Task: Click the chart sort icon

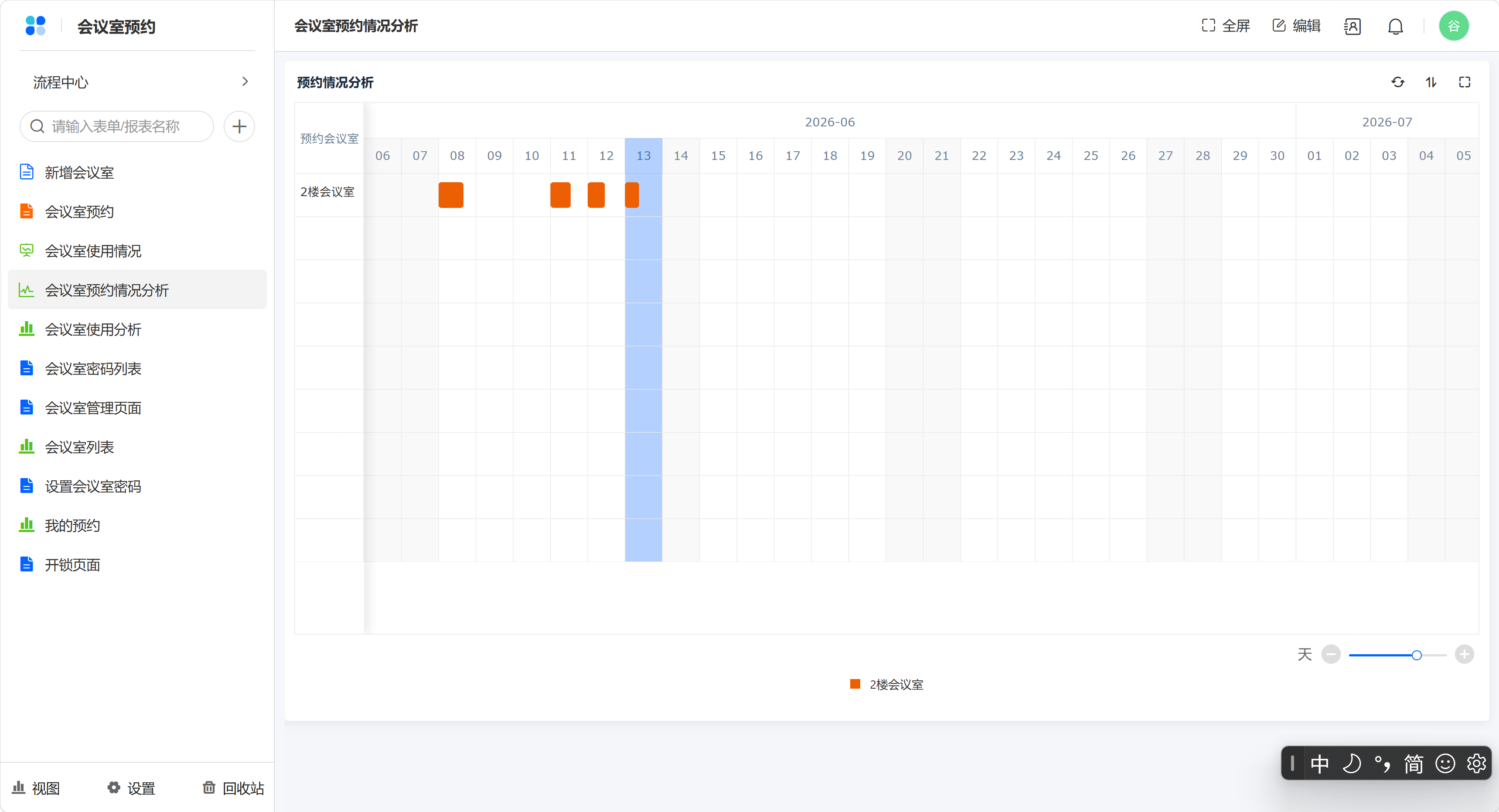Action: (x=1431, y=82)
